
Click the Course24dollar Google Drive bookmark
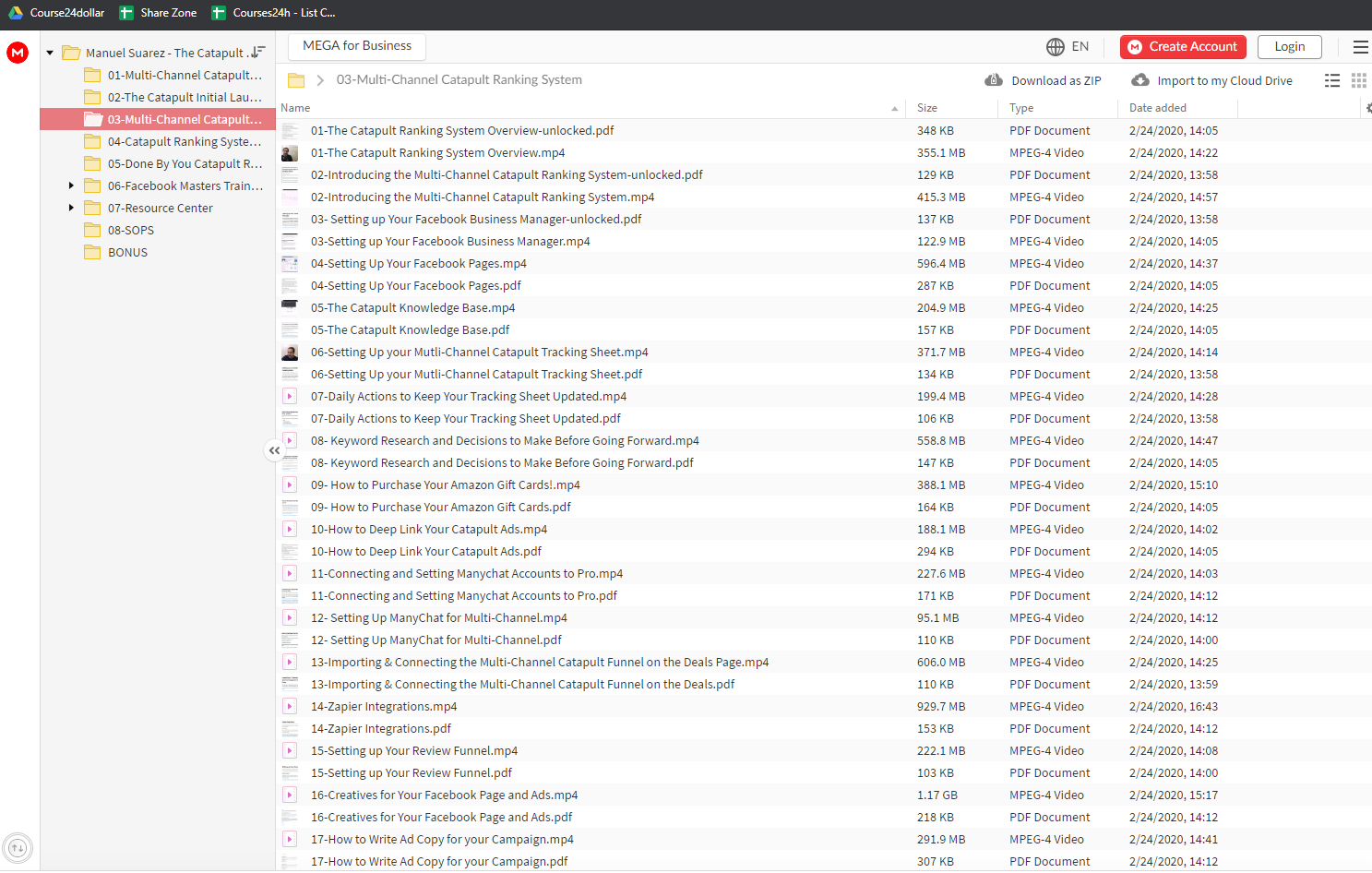(57, 13)
